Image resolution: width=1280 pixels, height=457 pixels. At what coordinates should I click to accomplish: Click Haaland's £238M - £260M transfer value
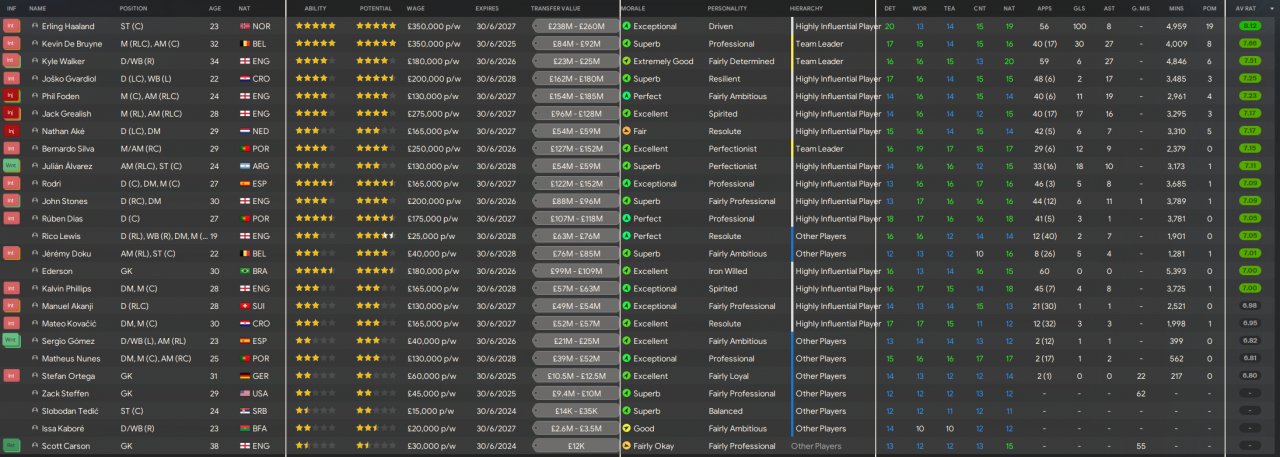coord(577,26)
